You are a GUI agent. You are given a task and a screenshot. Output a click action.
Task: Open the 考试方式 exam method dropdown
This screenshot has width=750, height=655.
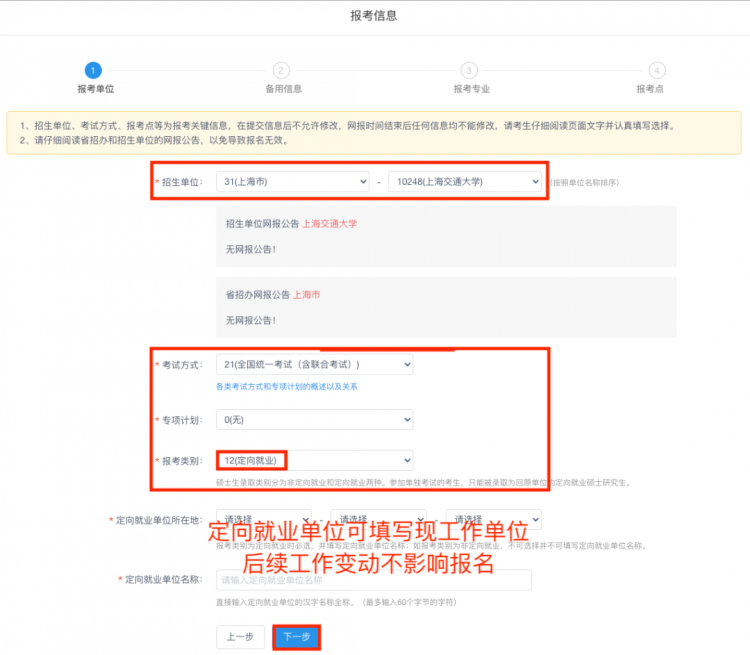click(314, 365)
